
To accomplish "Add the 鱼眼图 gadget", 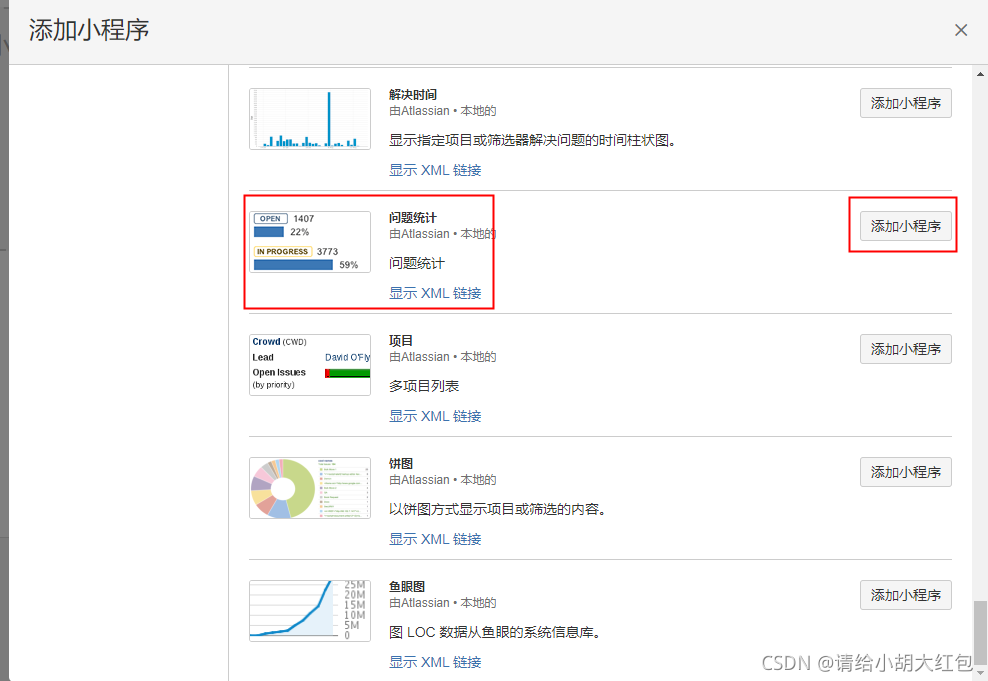I will pyautogui.click(x=905, y=595).
